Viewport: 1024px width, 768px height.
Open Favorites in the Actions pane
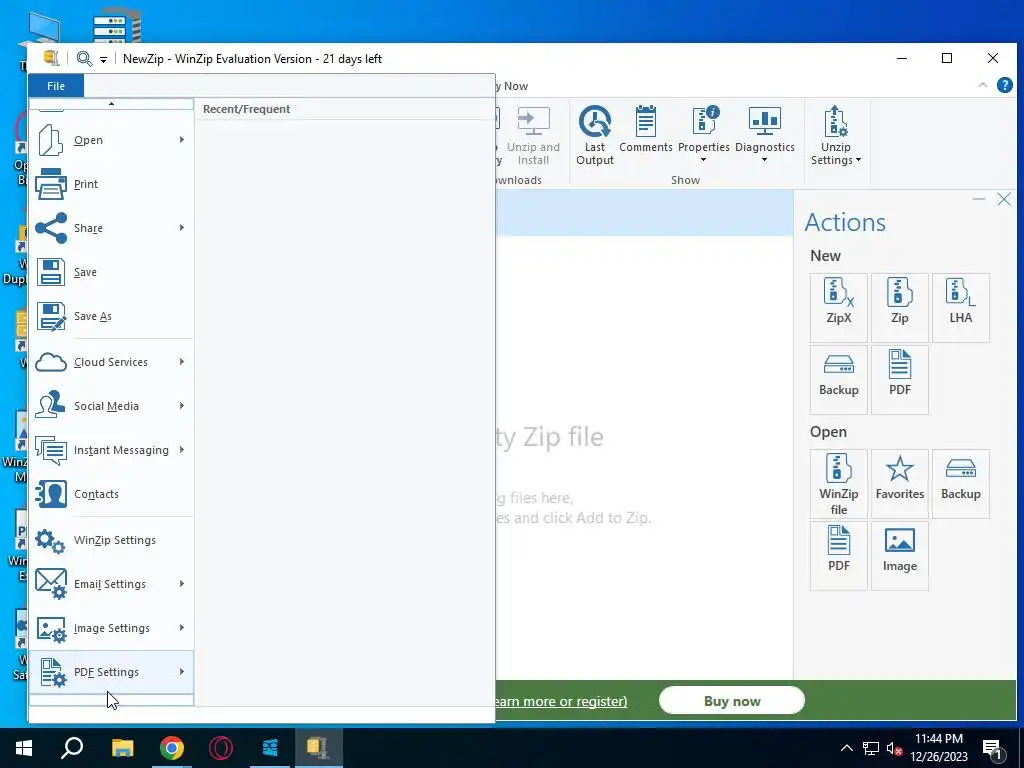coord(899,484)
